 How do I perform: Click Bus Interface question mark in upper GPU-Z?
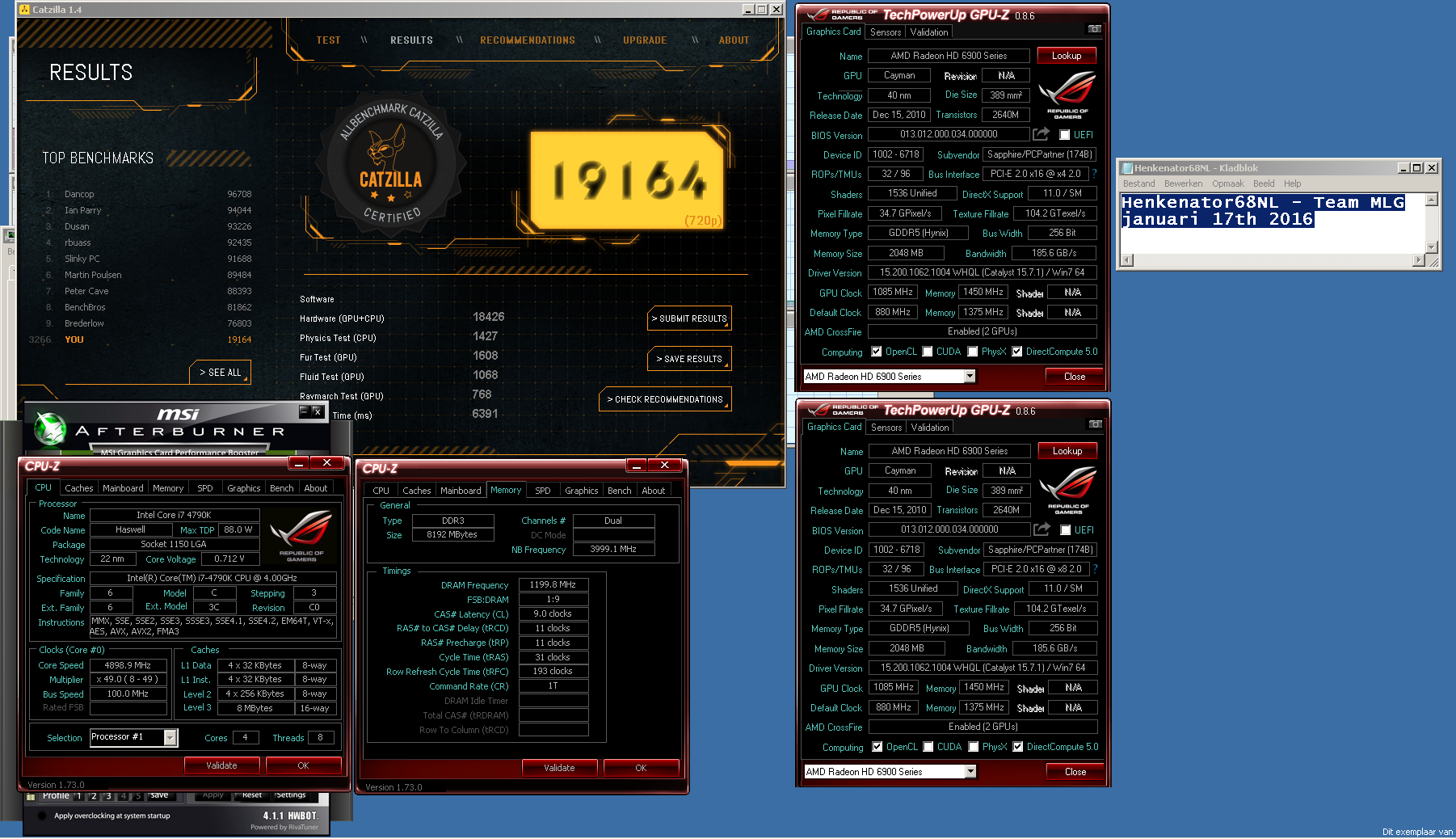tap(1094, 174)
